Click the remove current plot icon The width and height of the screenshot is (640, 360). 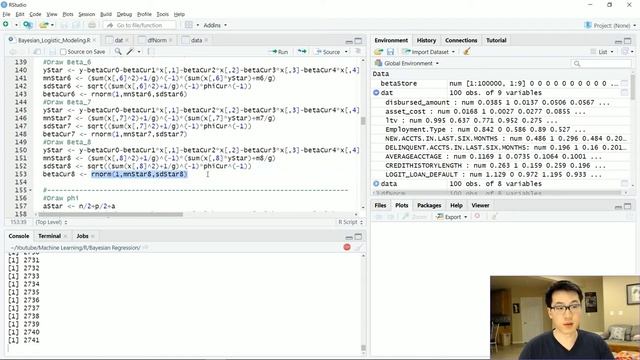pyautogui.click(x=477, y=216)
